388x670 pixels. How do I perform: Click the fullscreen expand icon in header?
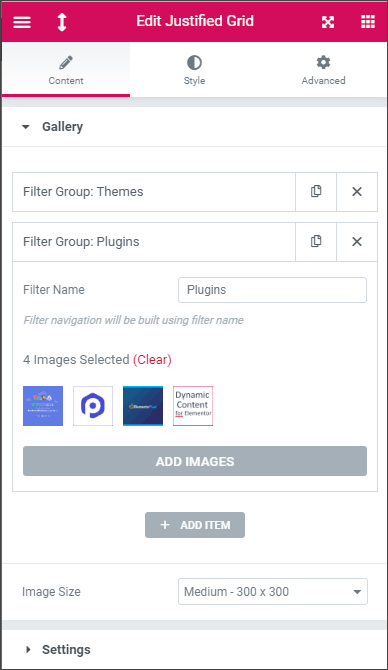(x=328, y=22)
